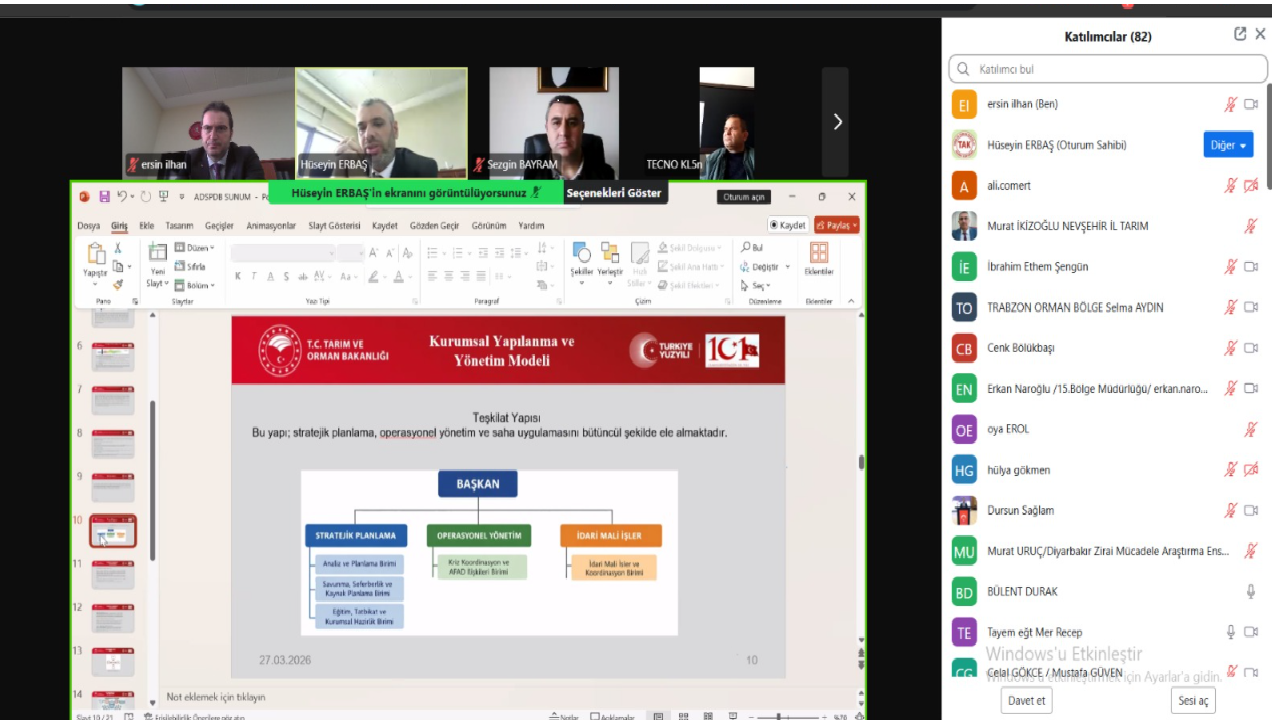This screenshot has width=1273, height=720.
Task: Click the PowerPoint save icon
Action: pos(104,197)
